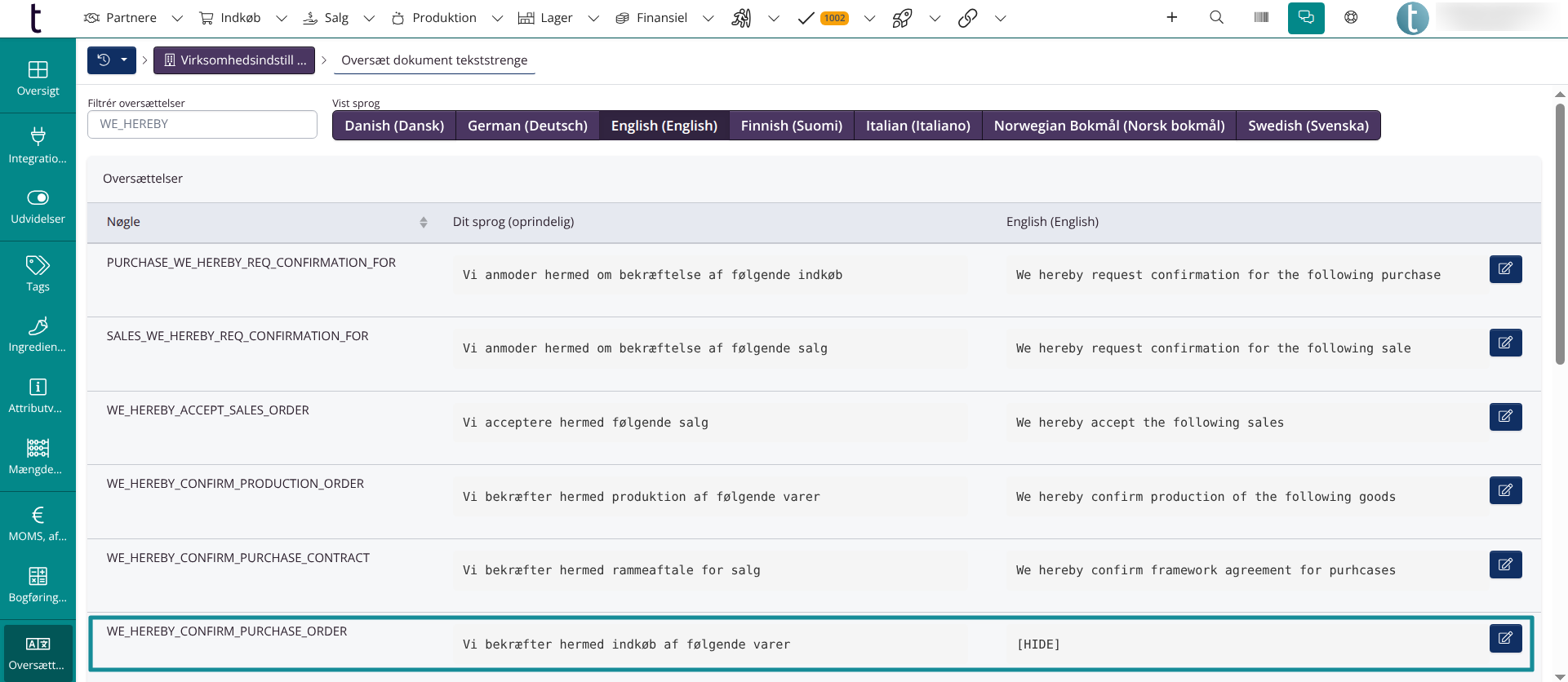
Task: Switch to German (Deutsch) language tab
Action: click(527, 126)
